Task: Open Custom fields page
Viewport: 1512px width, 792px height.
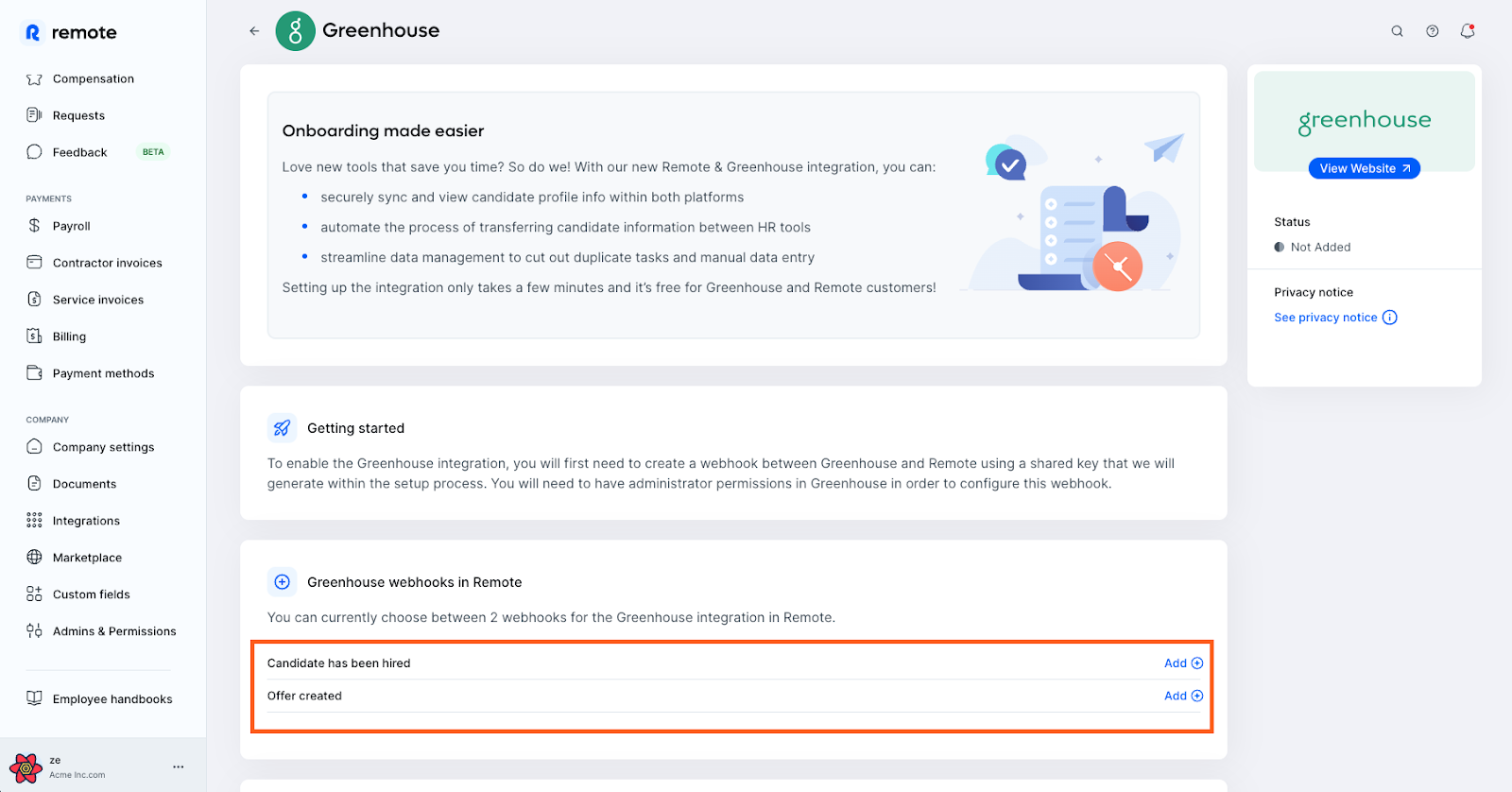Action: point(92,594)
